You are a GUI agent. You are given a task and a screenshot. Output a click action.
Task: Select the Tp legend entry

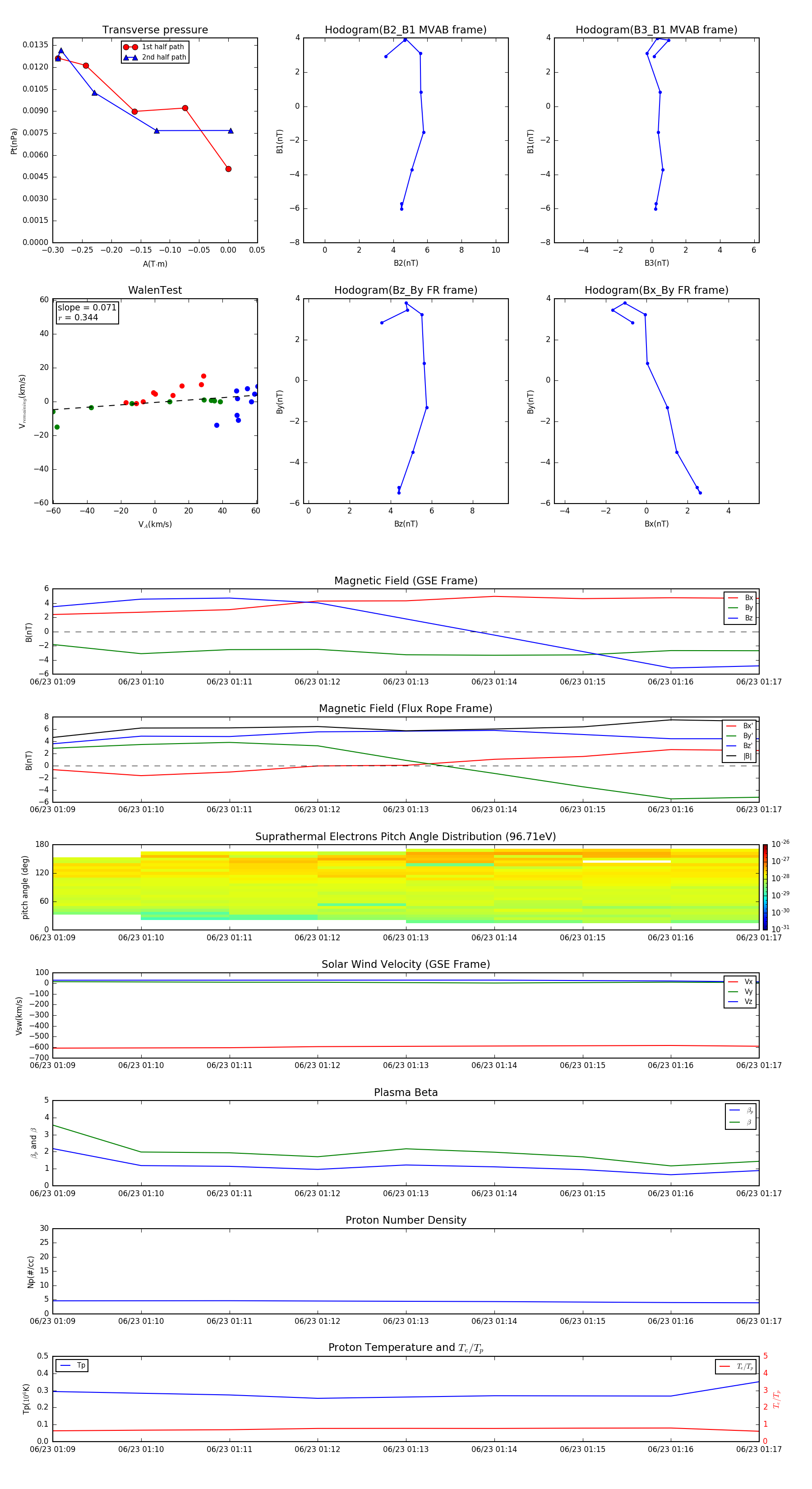point(72,1365)
